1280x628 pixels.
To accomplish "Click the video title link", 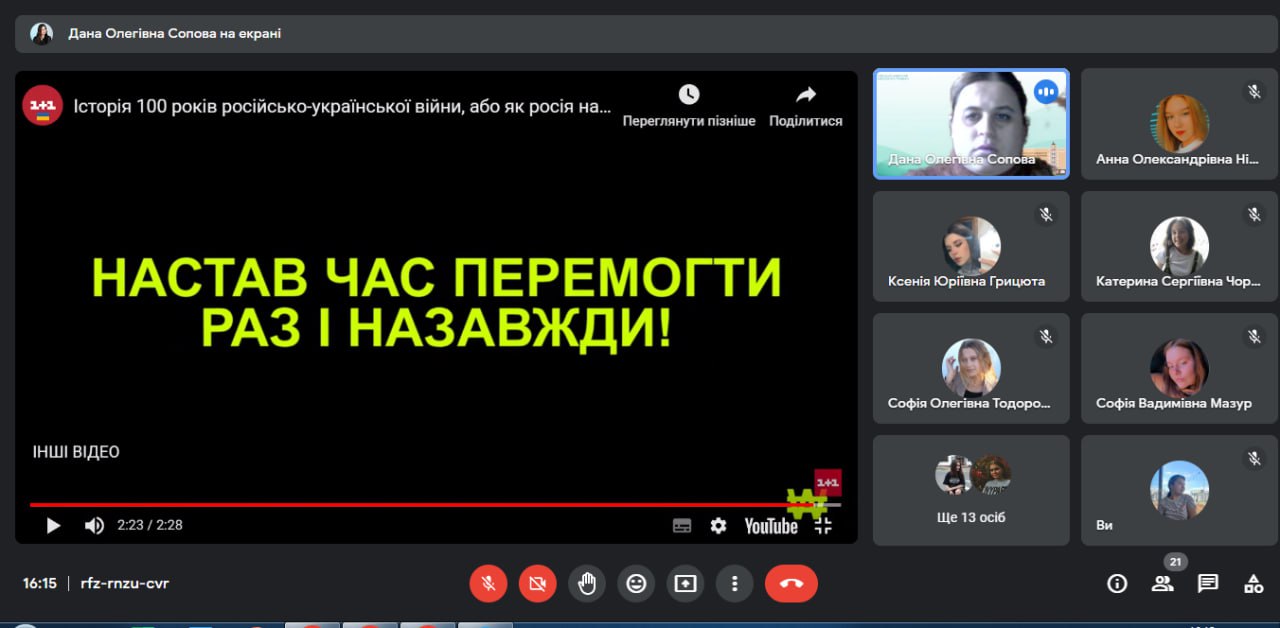I will [x=340, y=106].
